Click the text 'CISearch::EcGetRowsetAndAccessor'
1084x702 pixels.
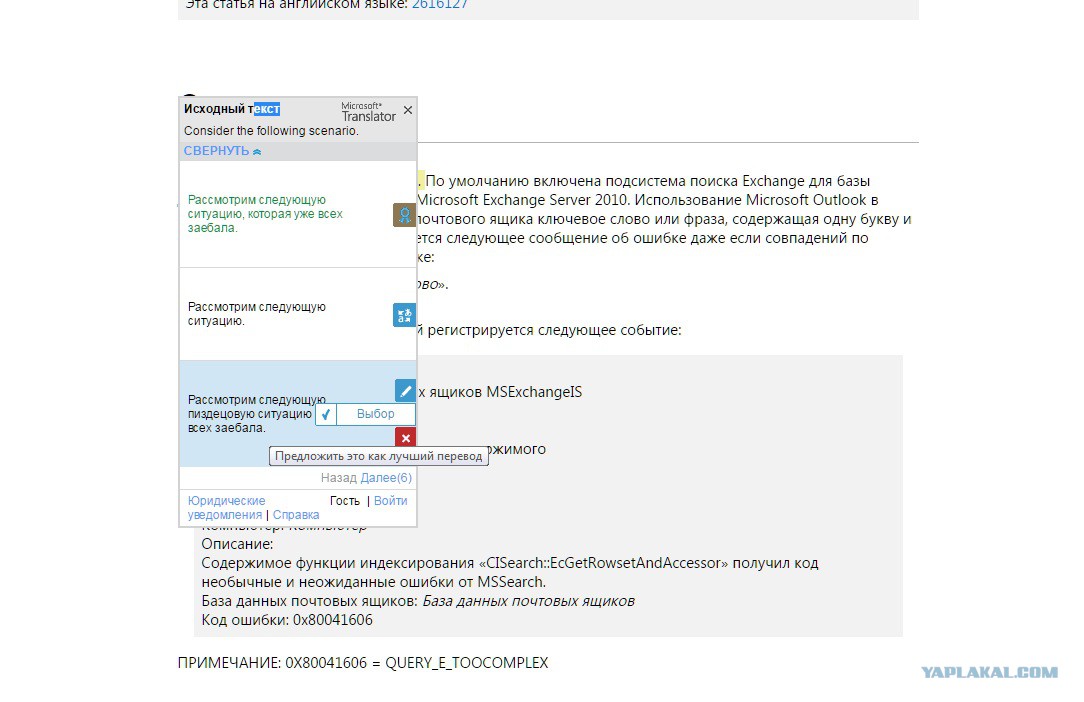603,563
